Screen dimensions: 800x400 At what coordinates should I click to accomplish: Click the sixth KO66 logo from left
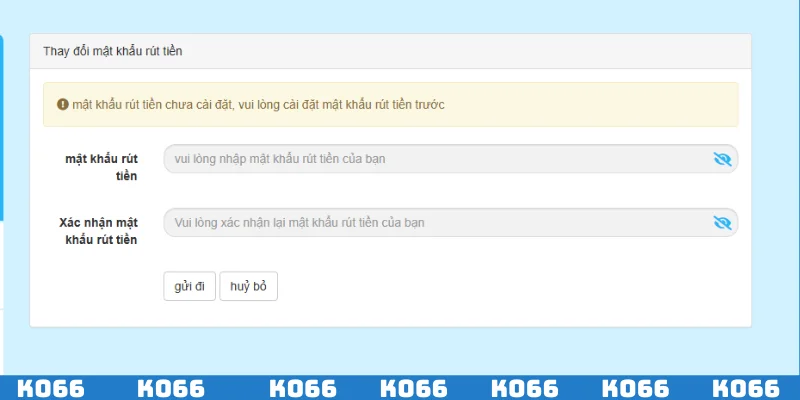tap(636, 388)
